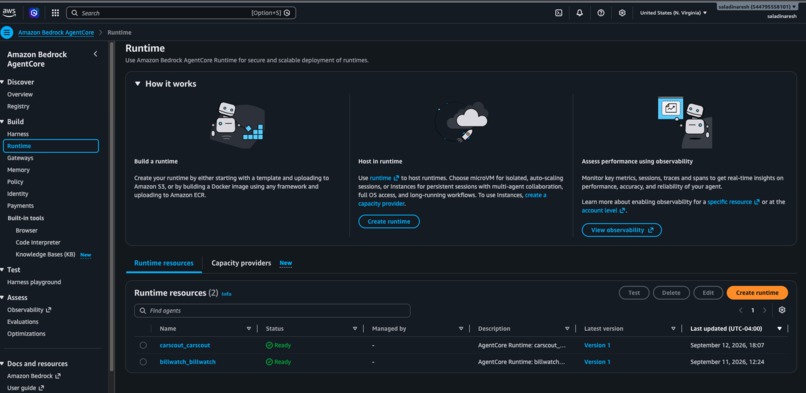Open Overview in sidebar
The image size is (806, 393).
20,95
